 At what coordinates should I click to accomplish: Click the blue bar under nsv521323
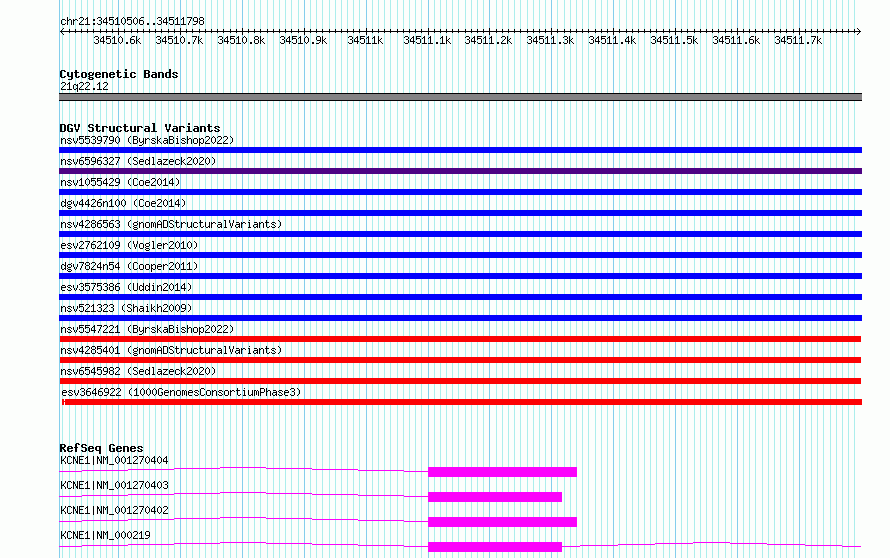[x=460, y=318]
